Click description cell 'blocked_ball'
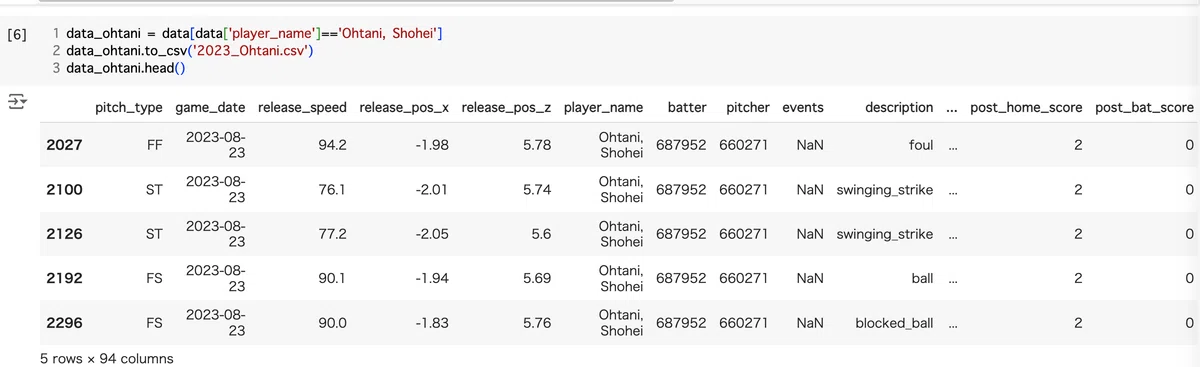This screenshot has height=367, width=1200. click(x=894, y=323)
